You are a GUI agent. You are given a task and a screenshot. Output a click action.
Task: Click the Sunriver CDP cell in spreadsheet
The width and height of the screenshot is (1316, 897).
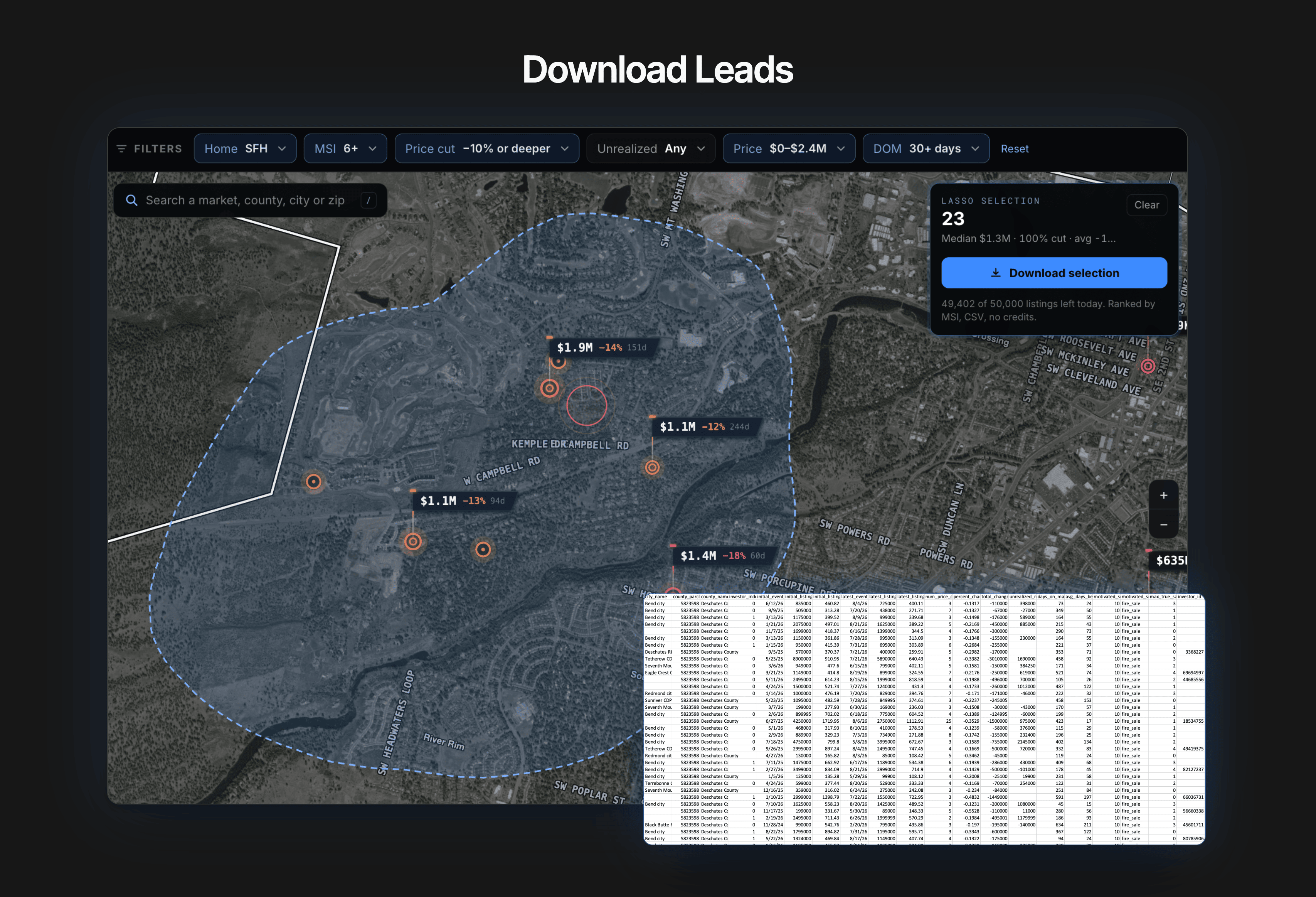coord(658,700)
